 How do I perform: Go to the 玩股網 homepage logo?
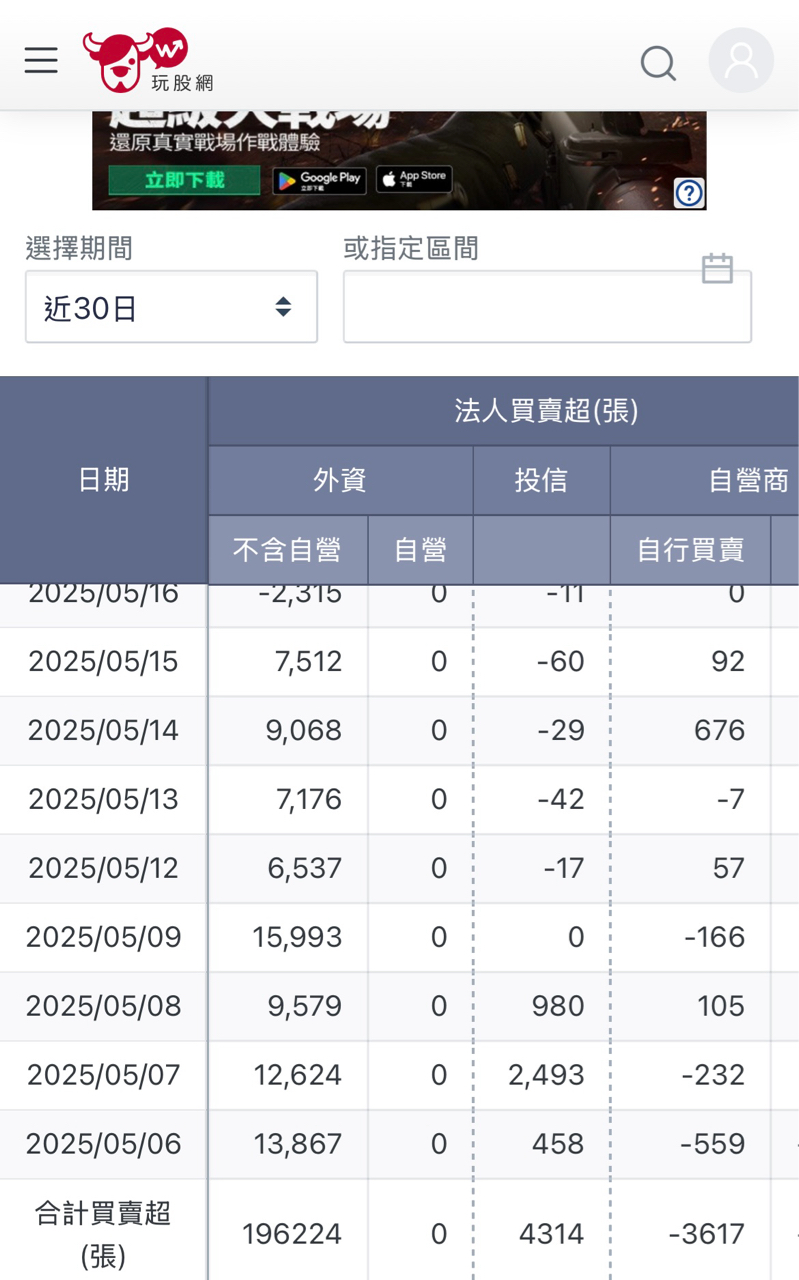pos(147,60)
